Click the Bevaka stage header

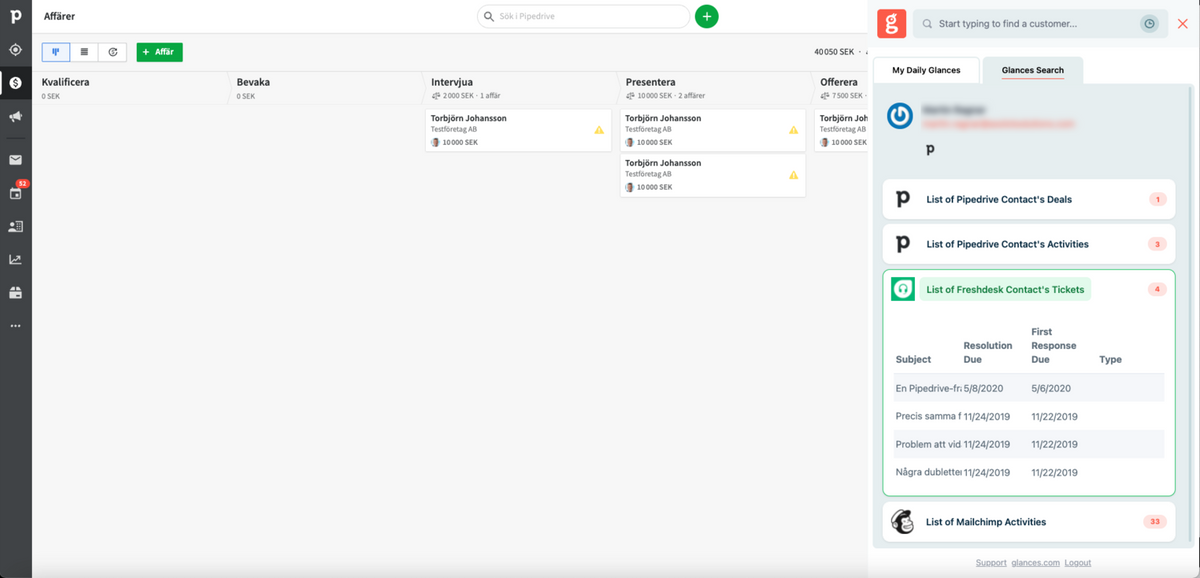(x=253, y=82)
